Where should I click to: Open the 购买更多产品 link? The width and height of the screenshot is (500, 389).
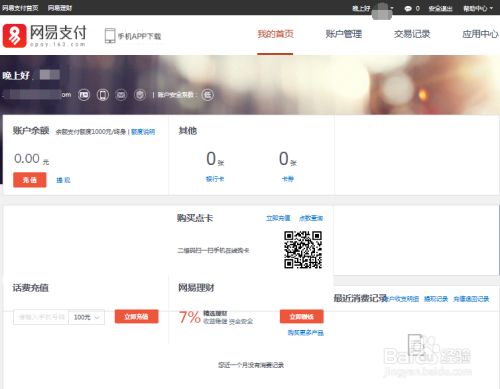(x=306, y=333)
